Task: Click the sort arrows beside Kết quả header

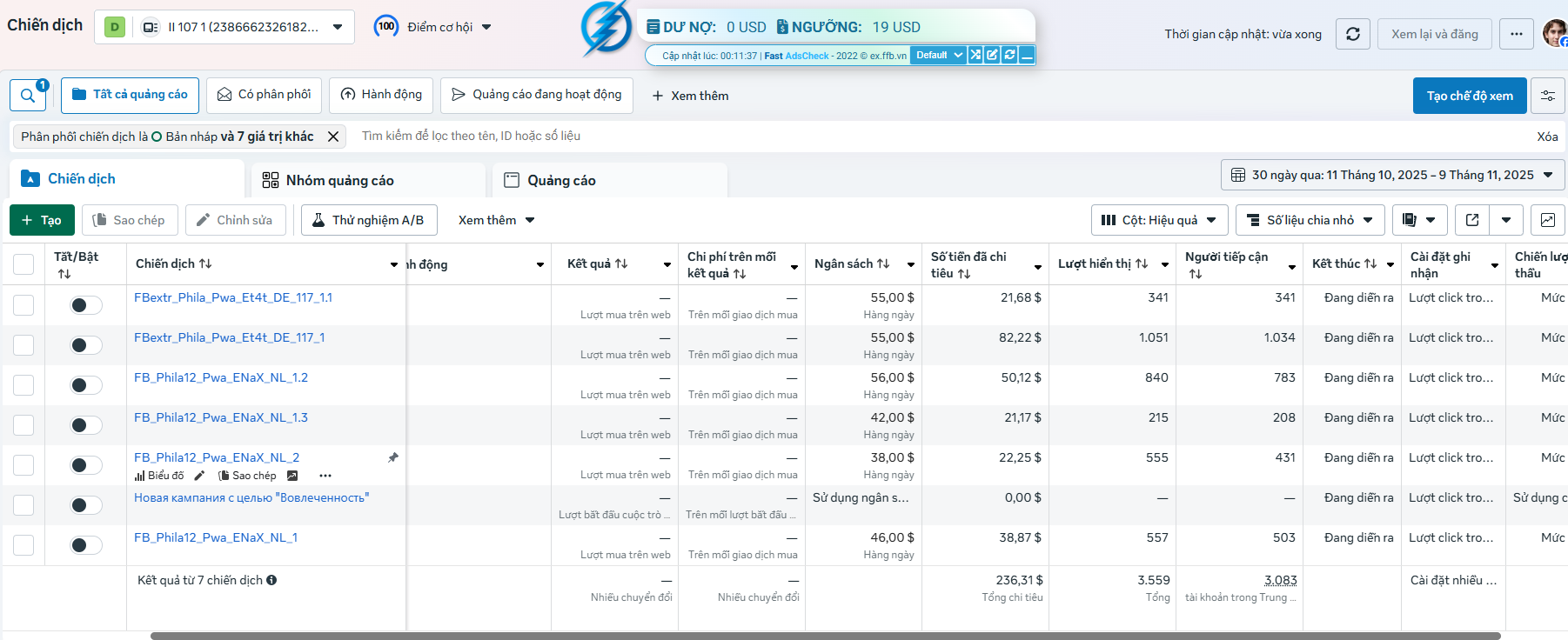Action: 621,263
